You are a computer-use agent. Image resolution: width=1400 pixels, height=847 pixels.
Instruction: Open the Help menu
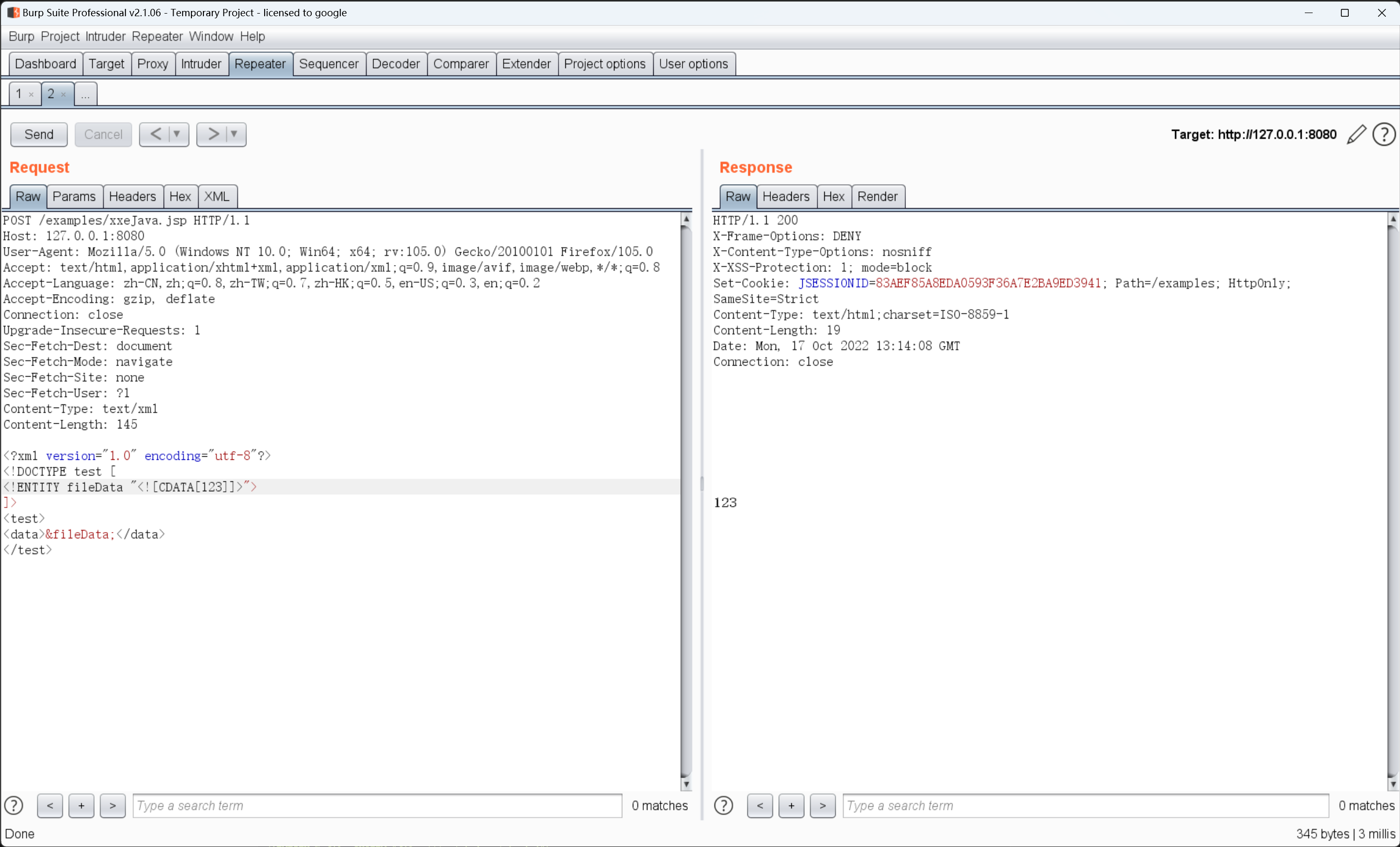[x=252, y=37]
